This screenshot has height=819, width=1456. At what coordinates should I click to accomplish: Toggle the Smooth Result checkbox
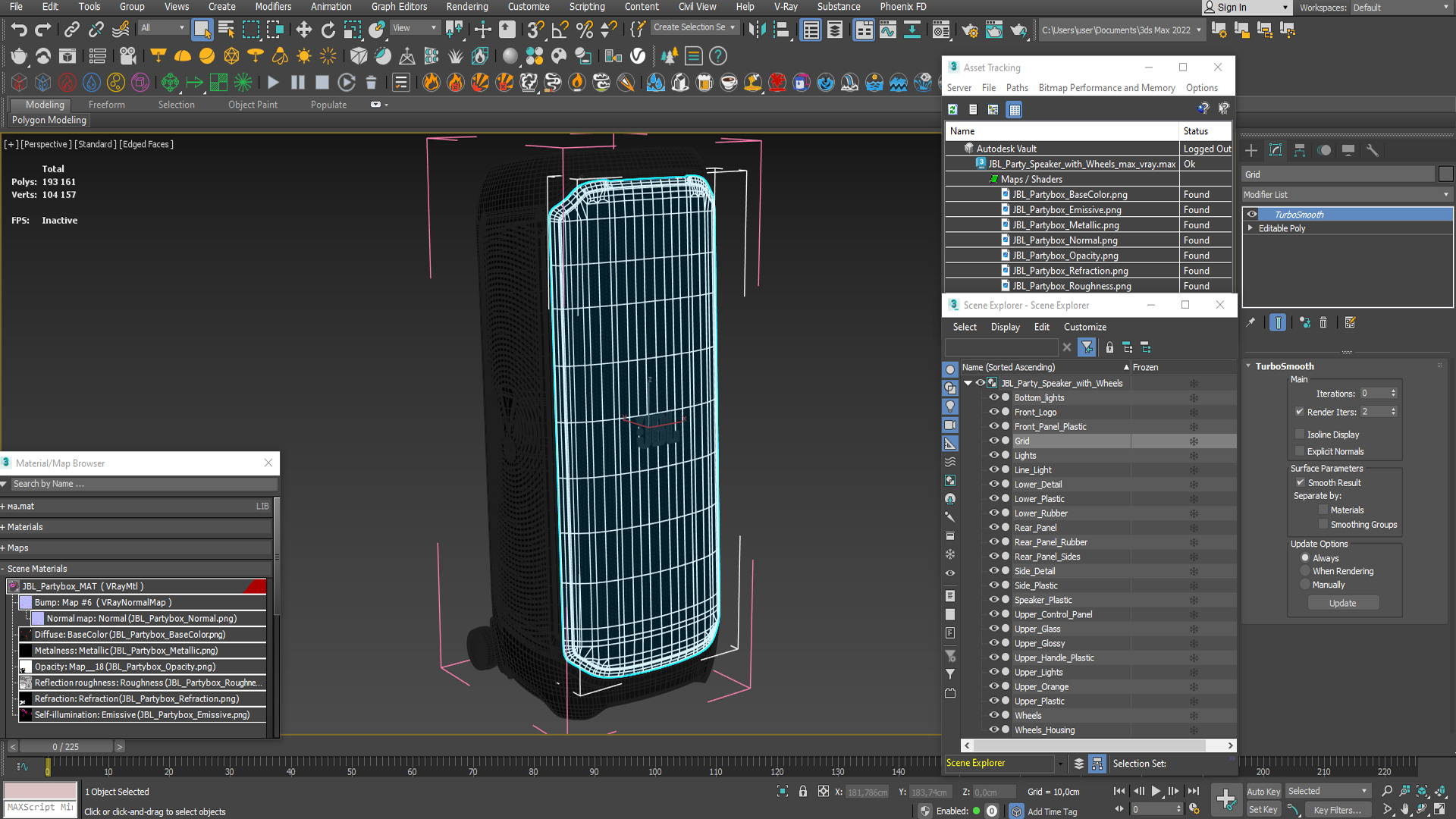1301,482
